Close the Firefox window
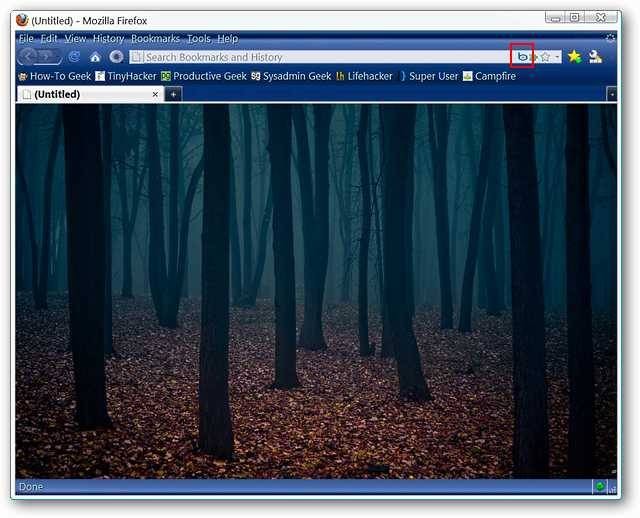The width and height of the screenshot is (640, 518). [x=600, y=18]
